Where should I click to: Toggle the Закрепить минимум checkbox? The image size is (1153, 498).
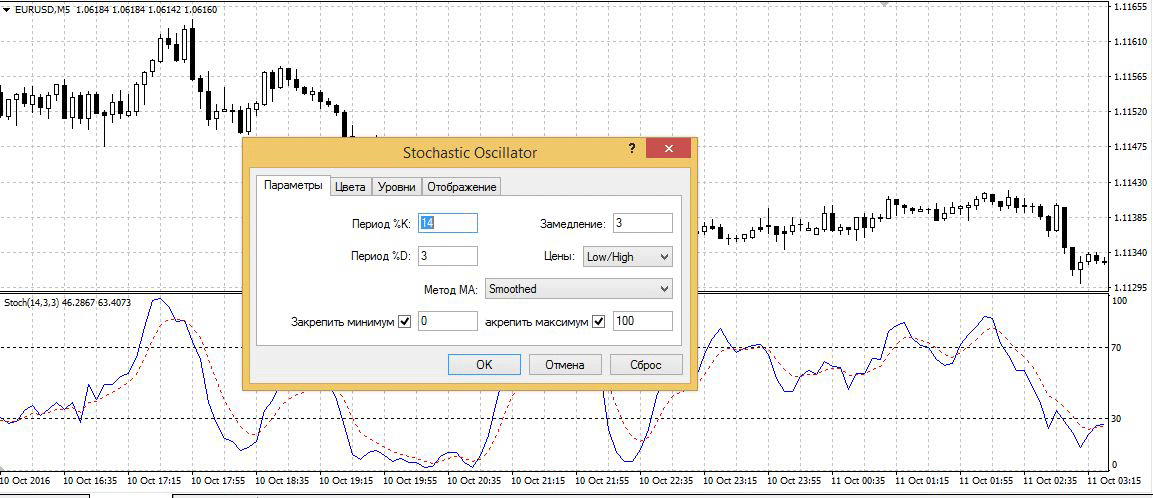pos(405,322)
